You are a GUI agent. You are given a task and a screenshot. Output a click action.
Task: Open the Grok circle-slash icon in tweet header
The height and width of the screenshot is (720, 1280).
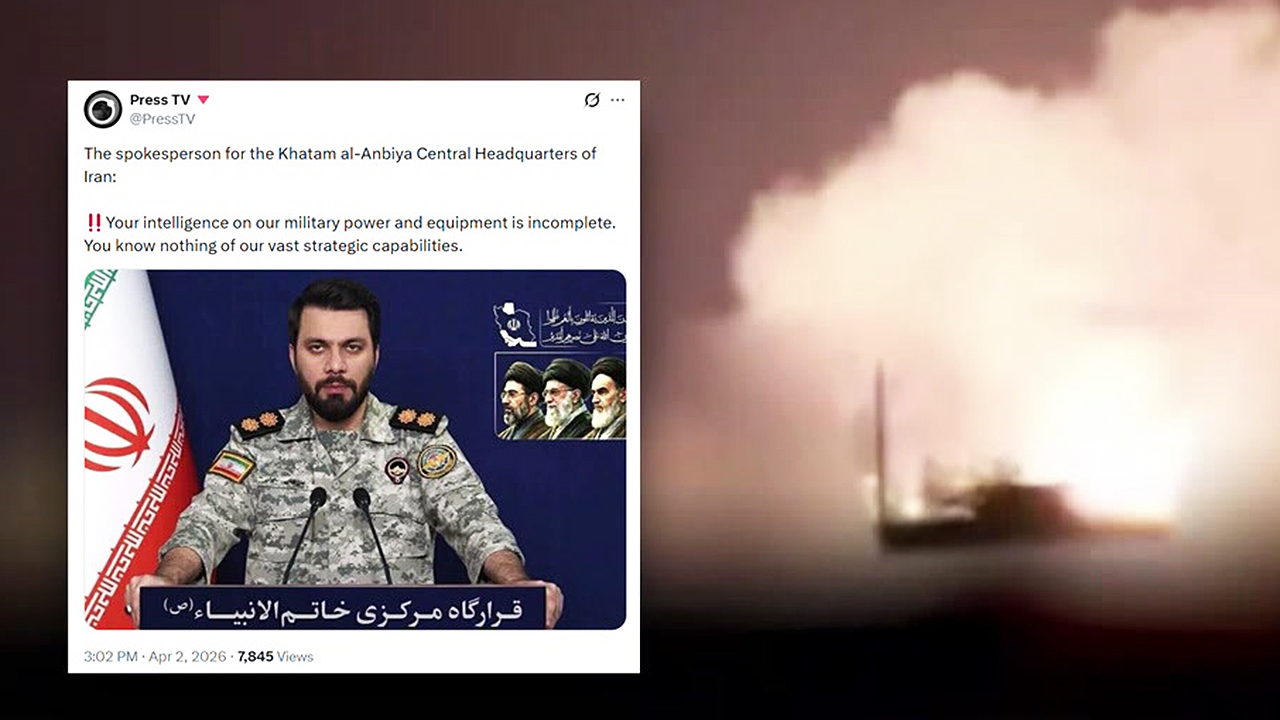pyautogui.click(x=592, y=100)
